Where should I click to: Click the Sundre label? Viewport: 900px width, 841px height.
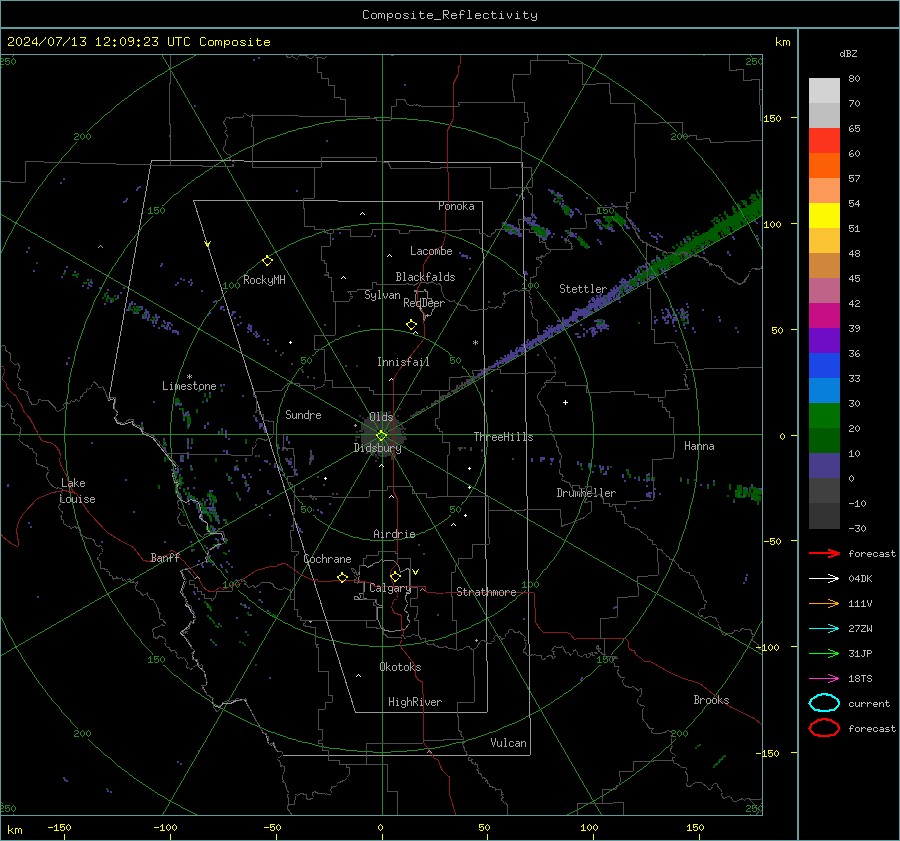pyautogui.click(x=303, y=415)
